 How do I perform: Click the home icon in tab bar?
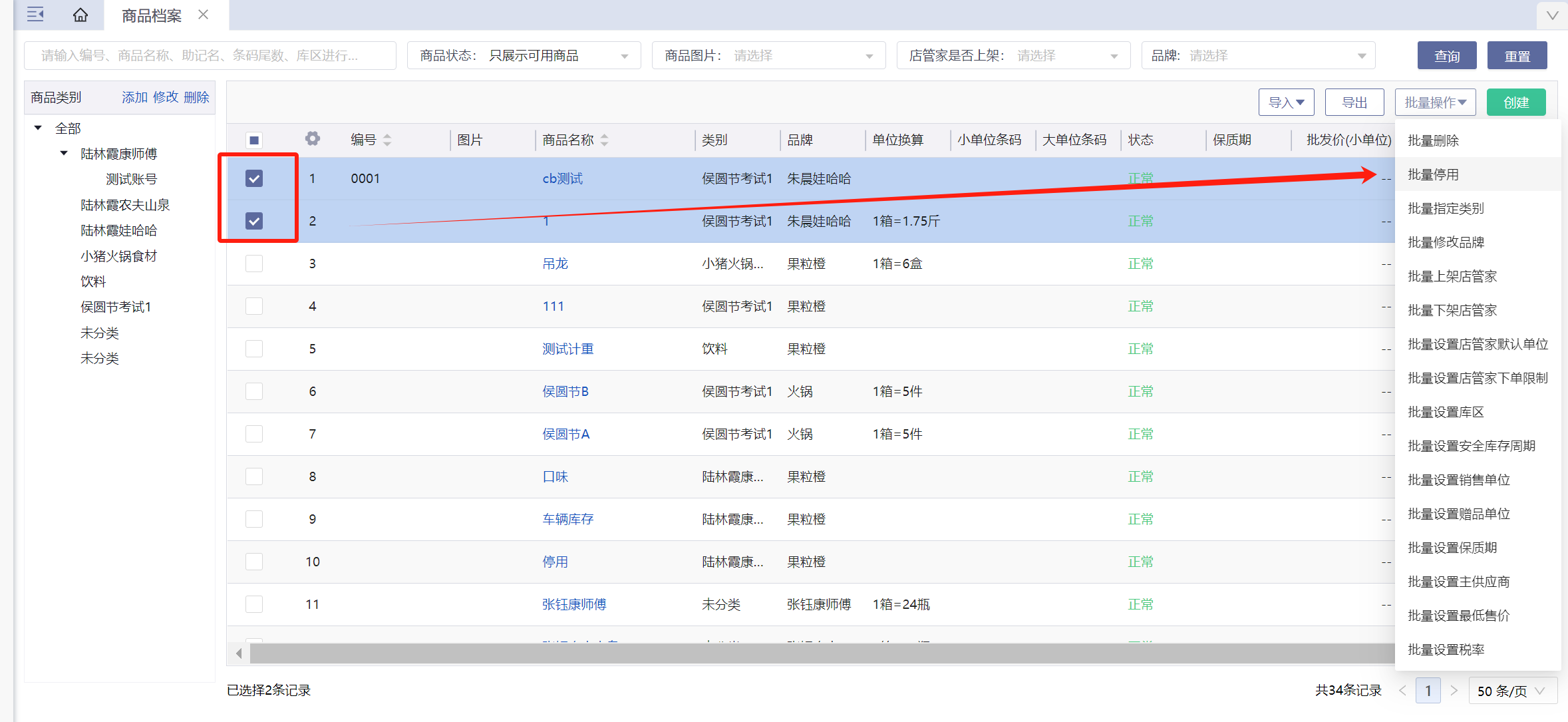80,15
